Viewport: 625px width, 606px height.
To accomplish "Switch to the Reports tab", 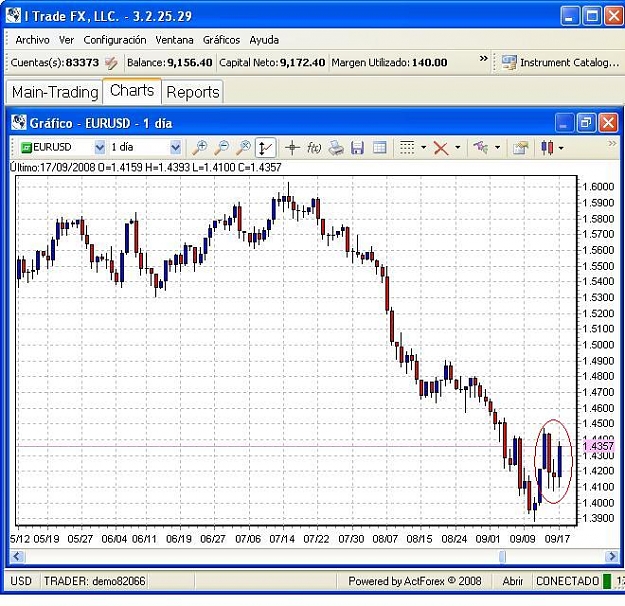I will [x=193, y=92].
